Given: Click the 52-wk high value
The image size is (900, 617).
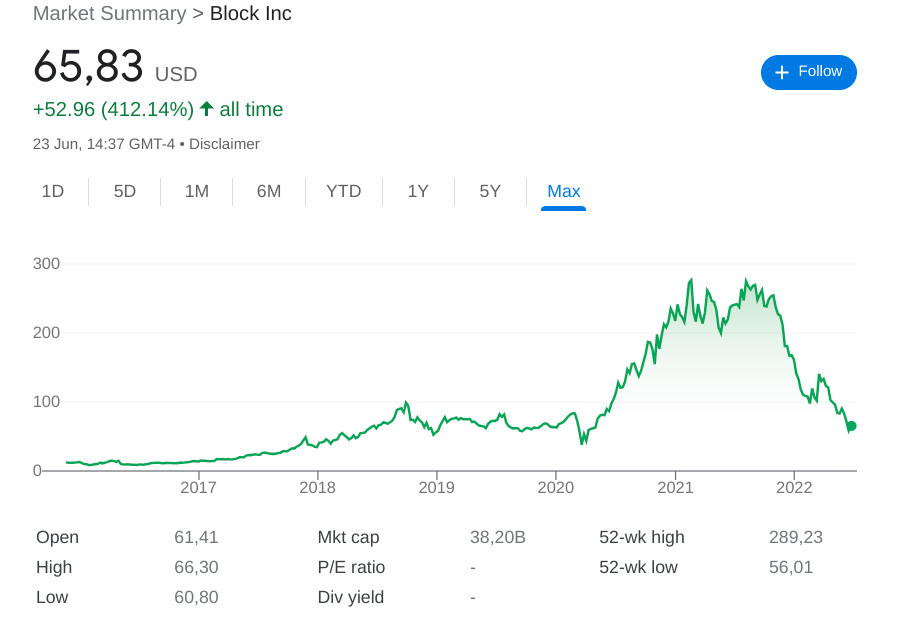Looking at the screenshot, I should click(x=795, y=537).
